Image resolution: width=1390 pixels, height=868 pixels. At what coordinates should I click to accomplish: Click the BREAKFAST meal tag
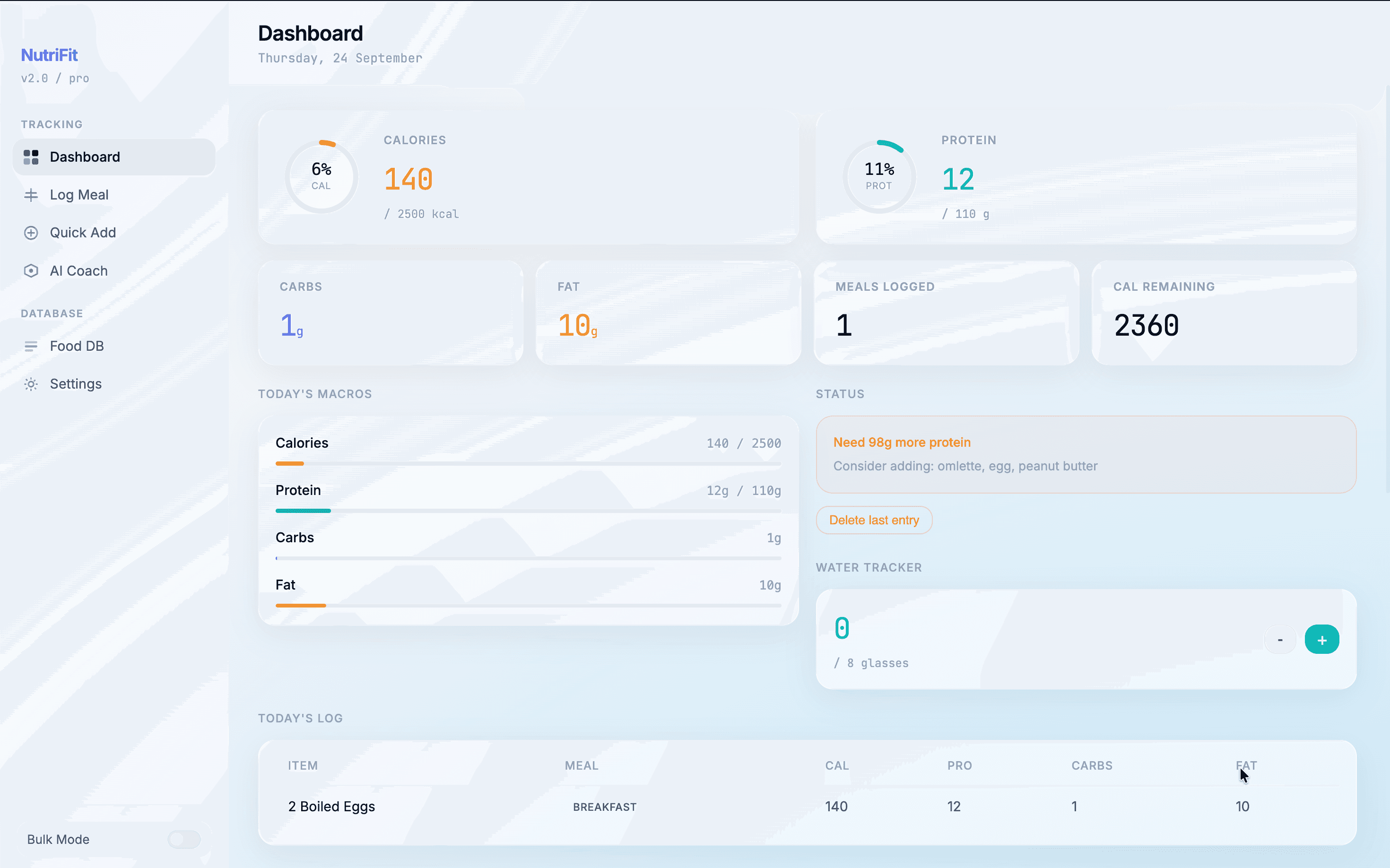point(605,807)
